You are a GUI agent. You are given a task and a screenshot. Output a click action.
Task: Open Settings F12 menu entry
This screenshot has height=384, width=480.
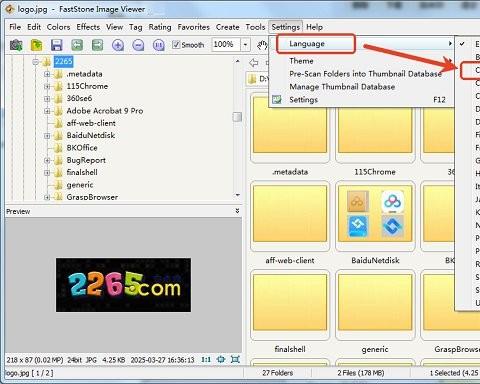pyautogui.click(x=362, y=100)
